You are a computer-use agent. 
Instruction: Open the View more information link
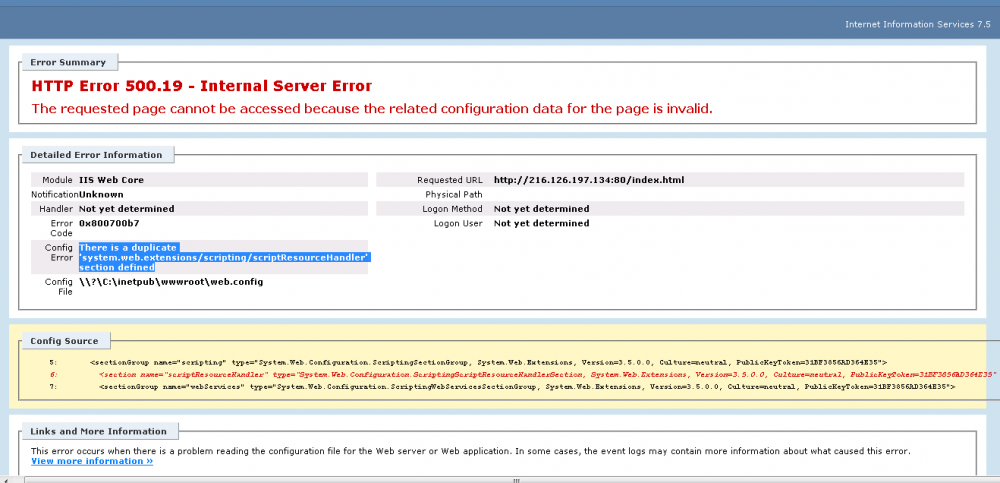(x=92, y=461)
